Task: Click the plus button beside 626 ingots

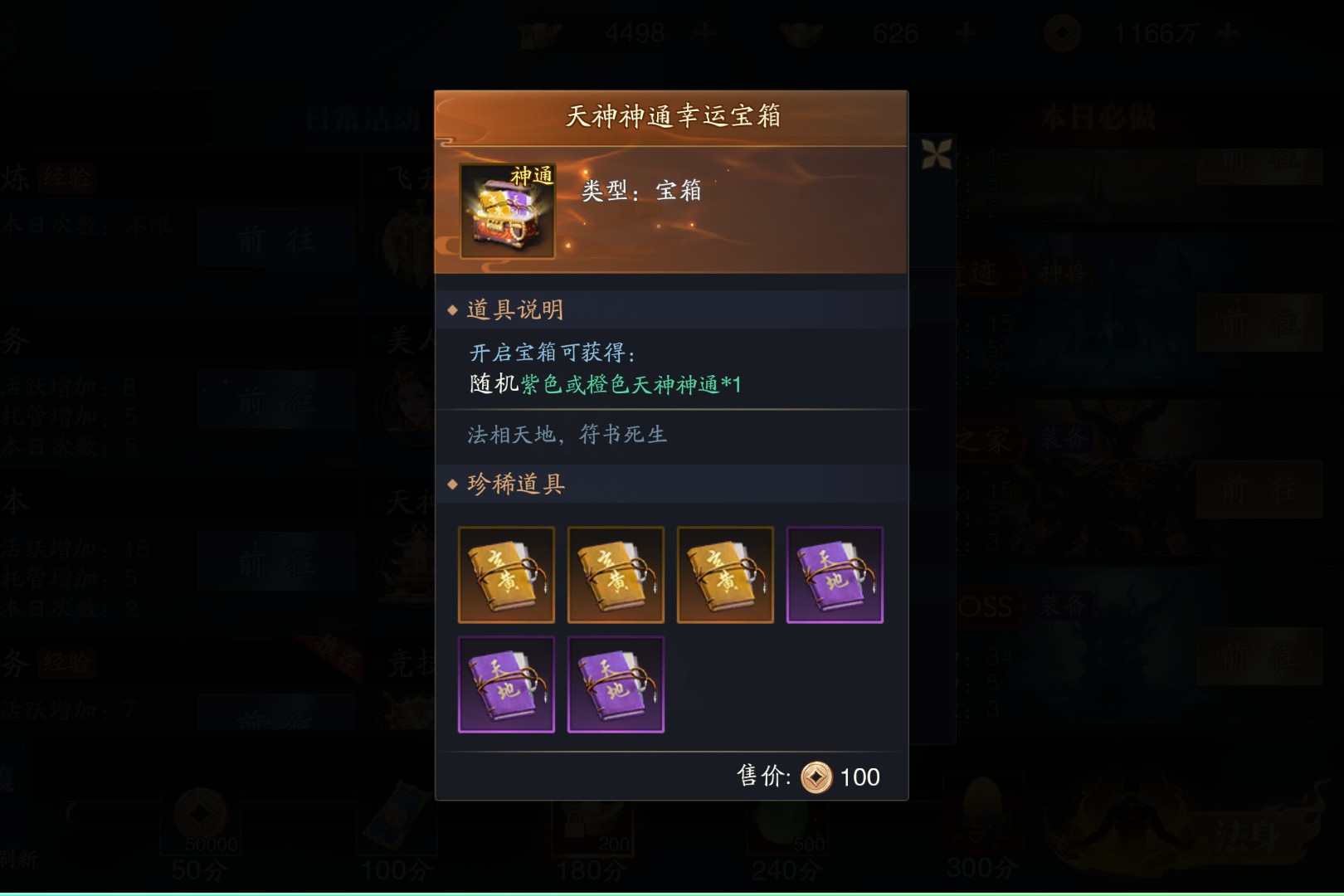Action: pos(966,33)
